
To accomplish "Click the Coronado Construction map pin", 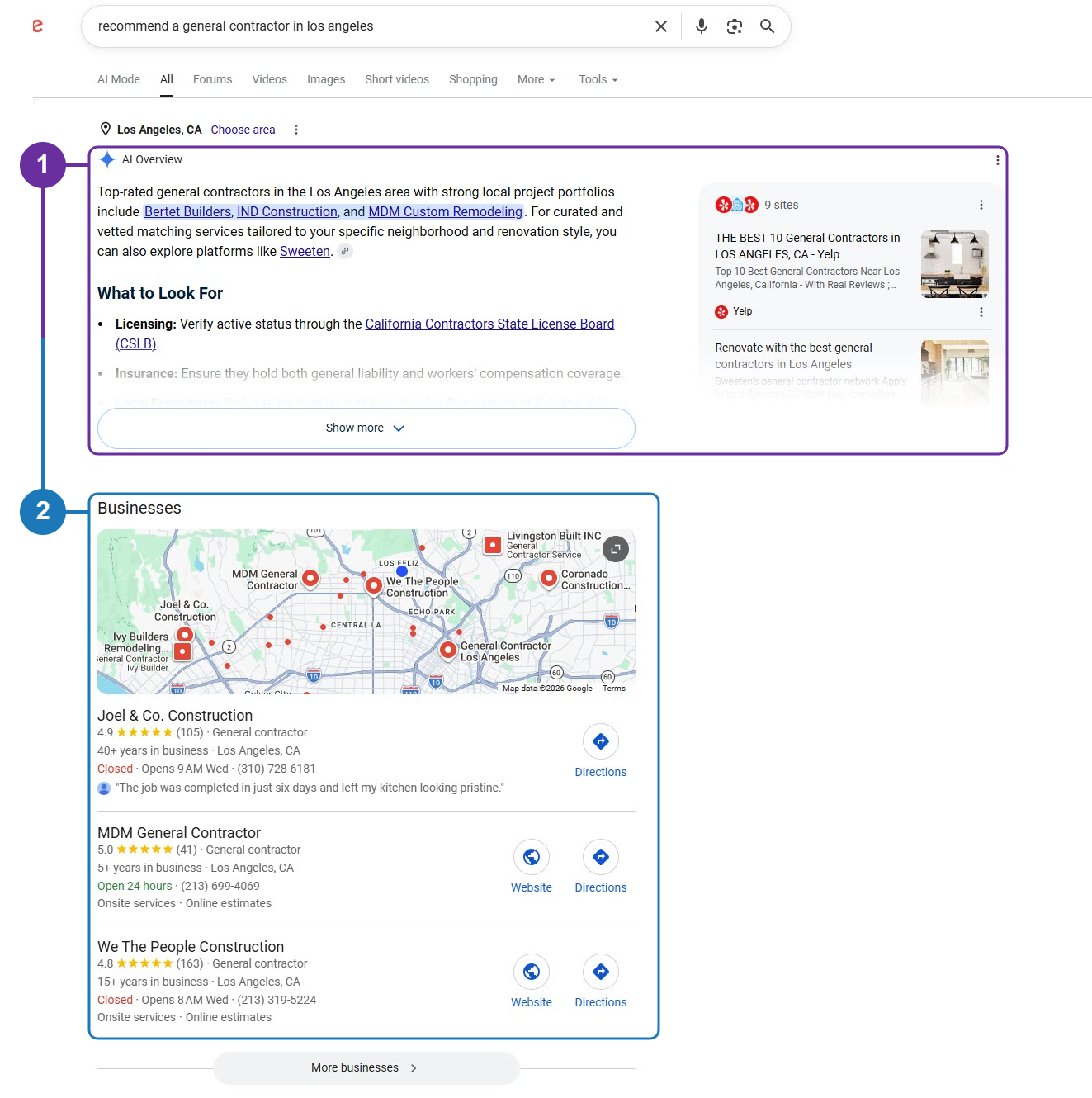I will (549, 579).
